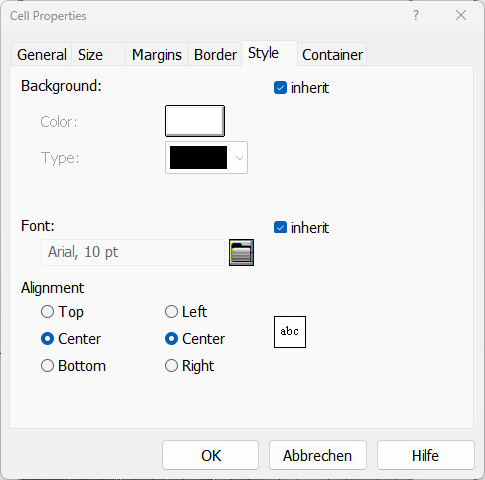
Task: Click the help question mark icon
Action: [x=416, y=15]
